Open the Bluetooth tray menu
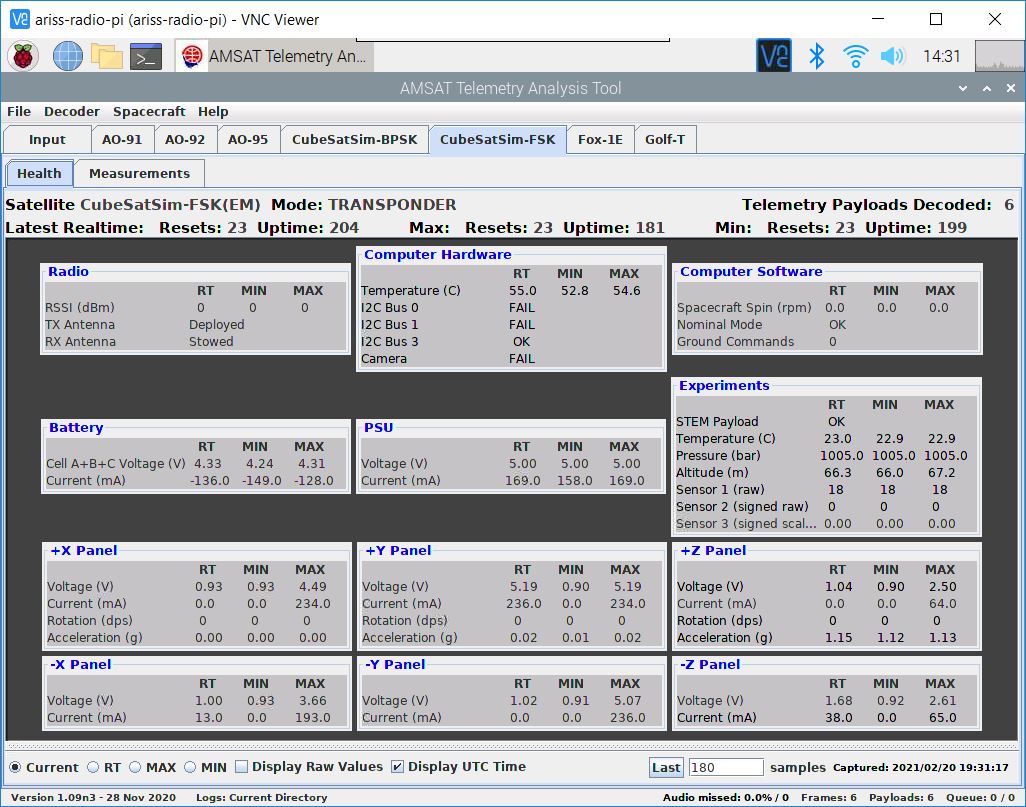 click(x=816, y=56)
